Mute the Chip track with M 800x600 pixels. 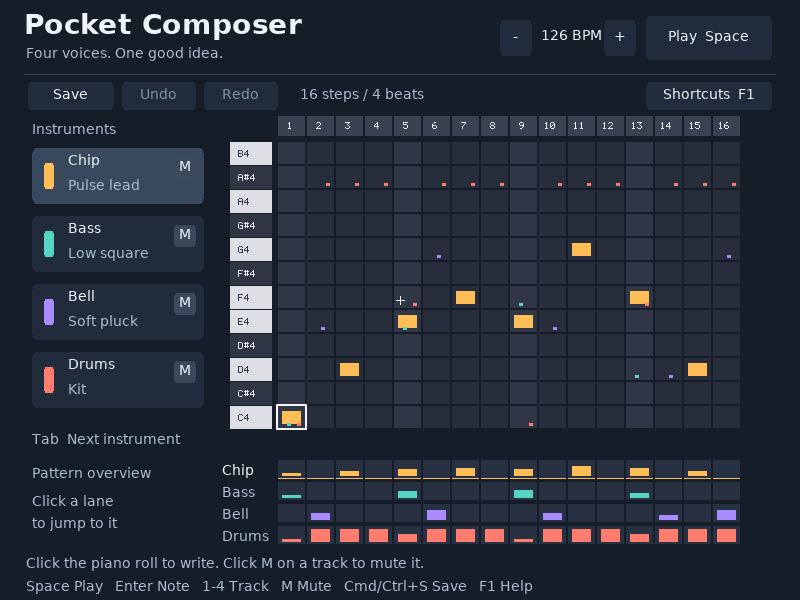click(185, 166)
